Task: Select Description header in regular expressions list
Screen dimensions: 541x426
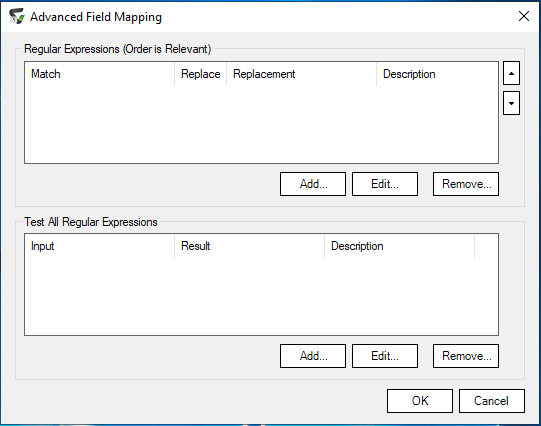Action: (437, 74)
